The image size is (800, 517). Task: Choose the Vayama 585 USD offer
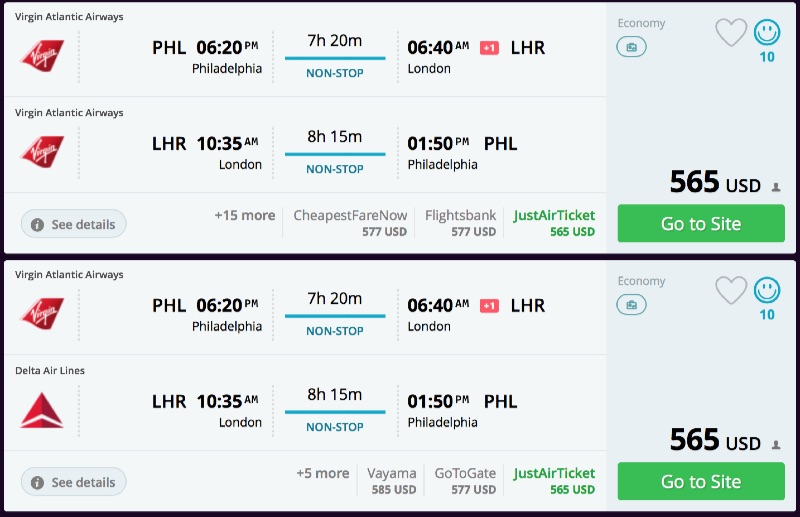point(391,481)
